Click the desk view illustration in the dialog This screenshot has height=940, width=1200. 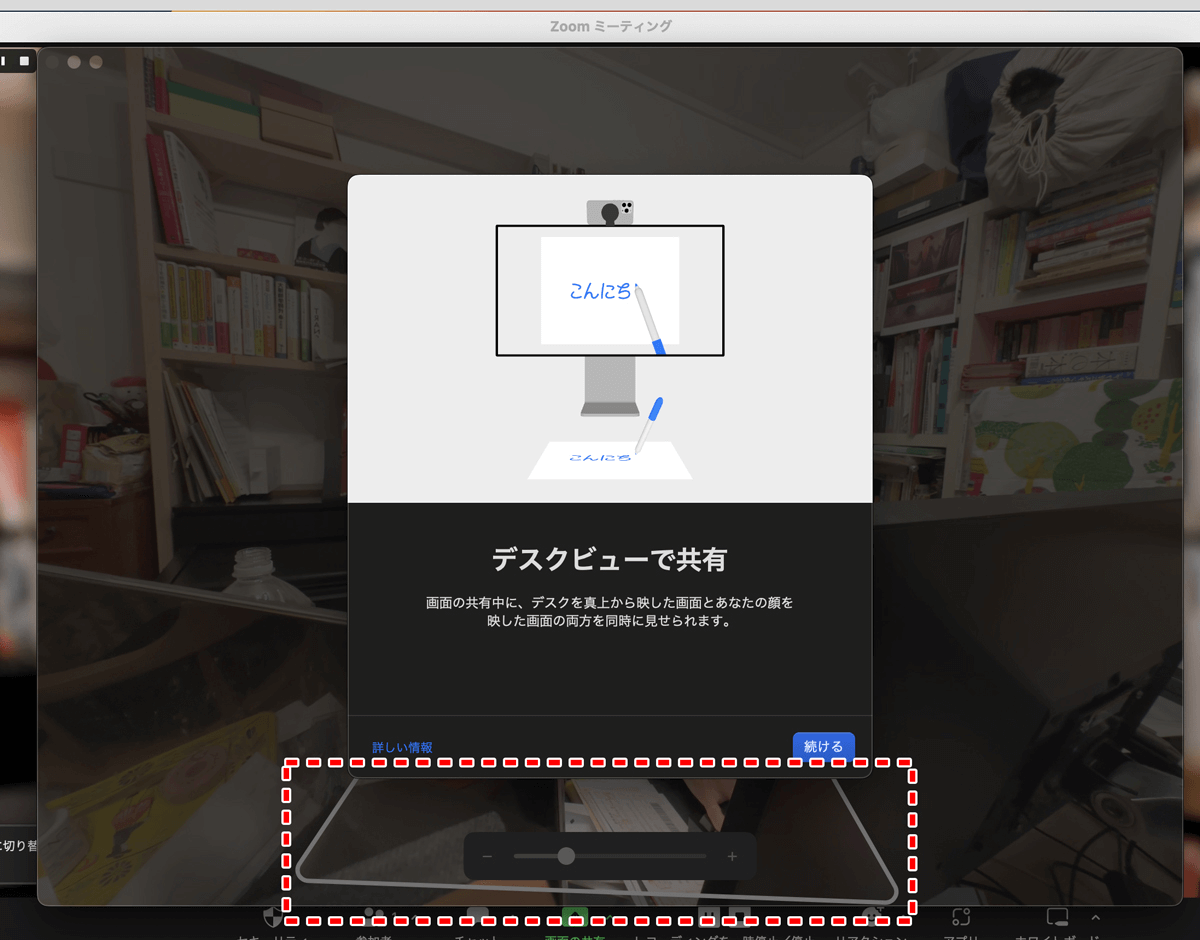point(610,339)
